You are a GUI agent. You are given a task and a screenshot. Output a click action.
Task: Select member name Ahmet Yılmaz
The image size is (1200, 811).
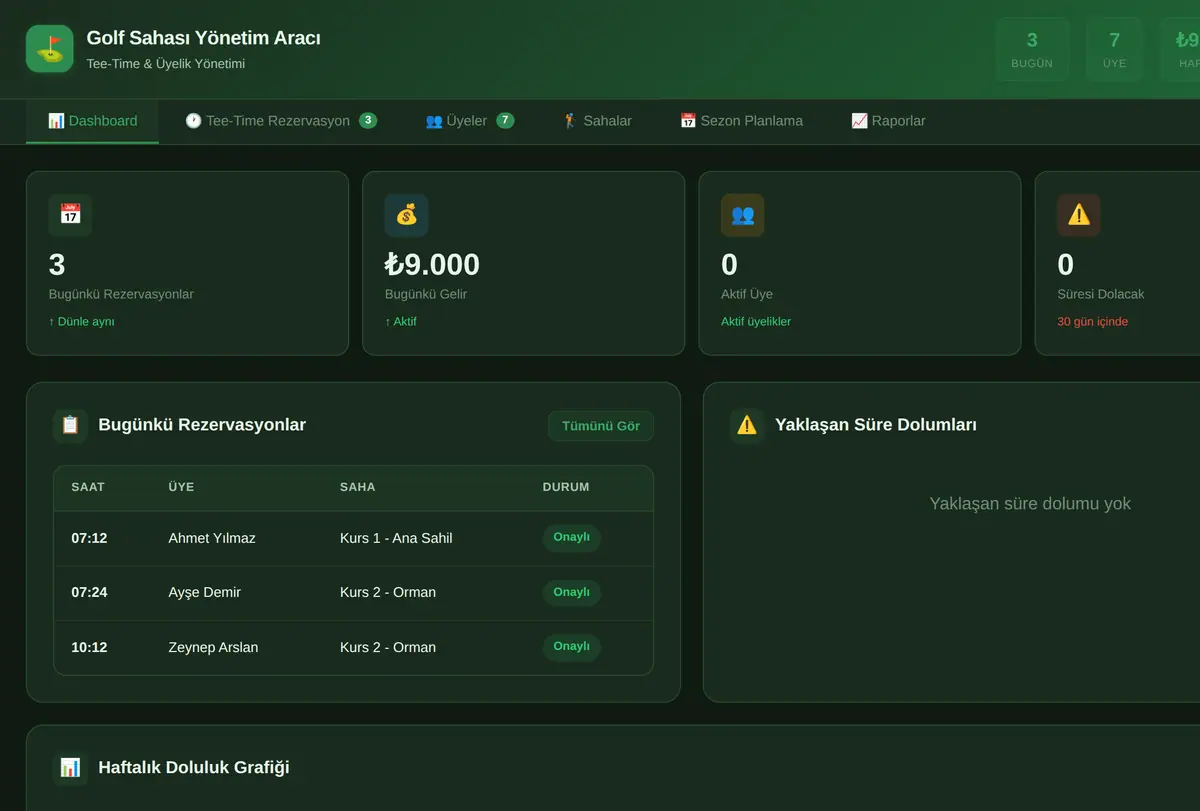click(x=212, y=538)
